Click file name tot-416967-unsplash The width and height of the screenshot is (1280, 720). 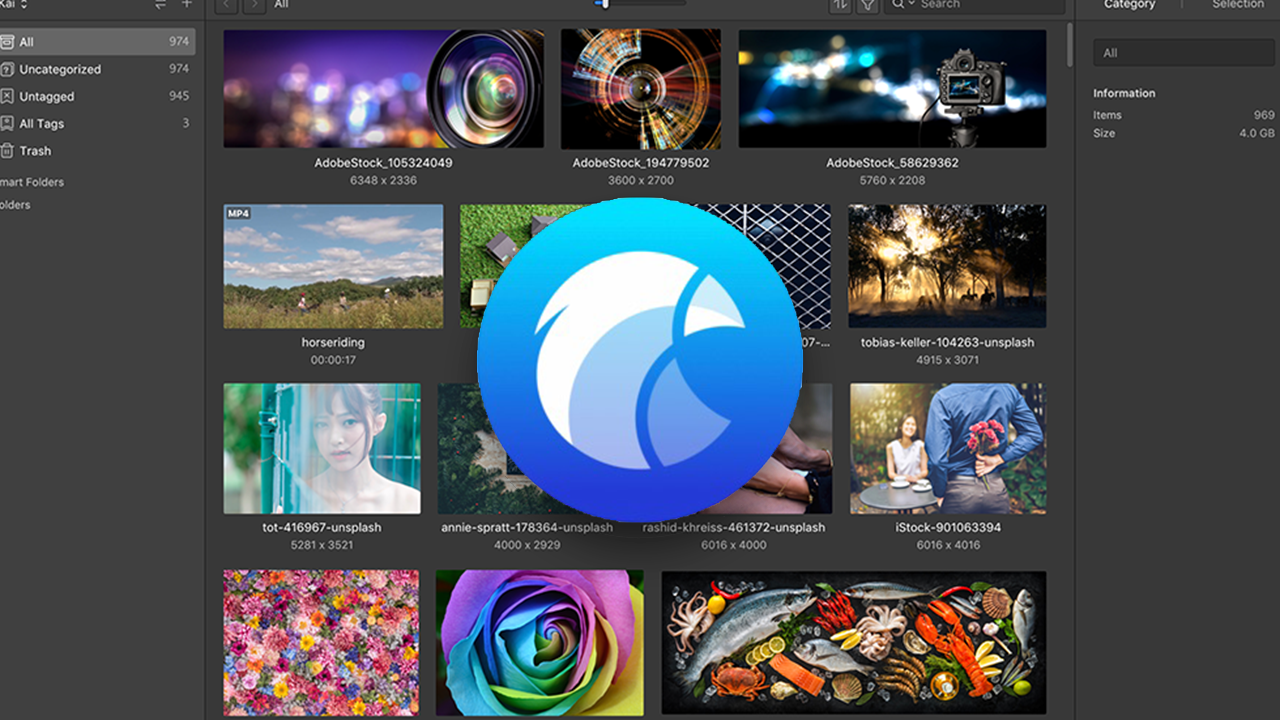pyautogui.click(x=322, y=527)
